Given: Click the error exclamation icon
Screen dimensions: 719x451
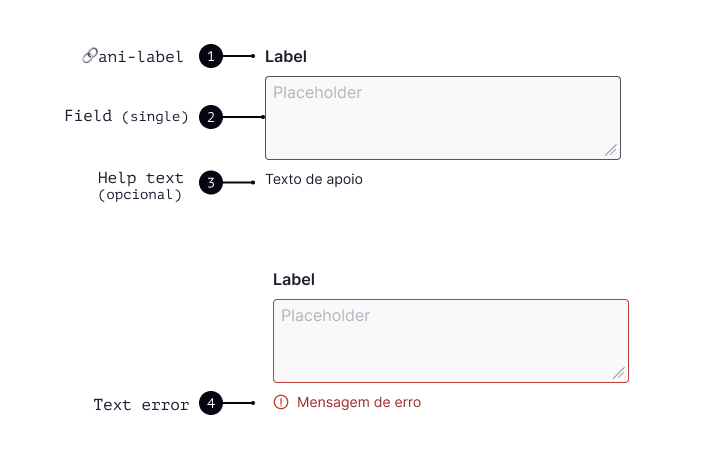Looking at the screenshot, I should tap(281, 402).
